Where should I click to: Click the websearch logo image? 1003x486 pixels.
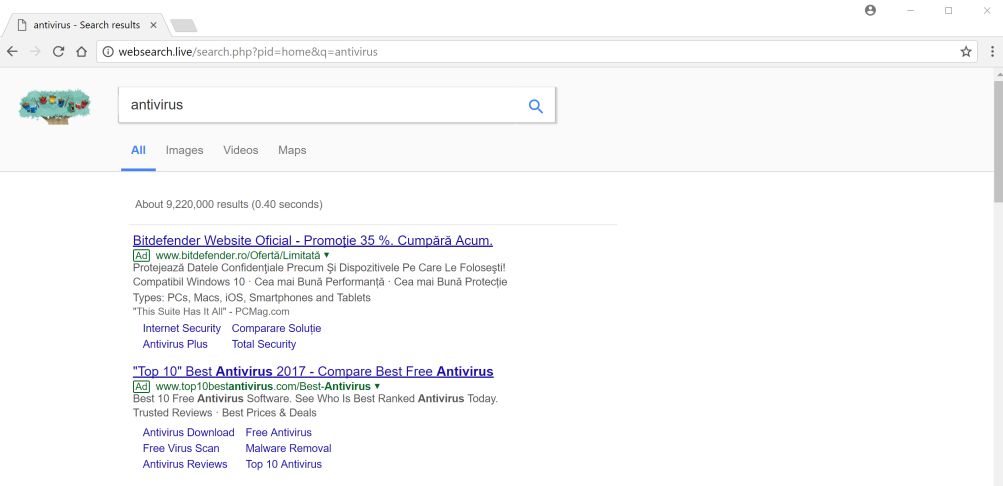[55, 106]
